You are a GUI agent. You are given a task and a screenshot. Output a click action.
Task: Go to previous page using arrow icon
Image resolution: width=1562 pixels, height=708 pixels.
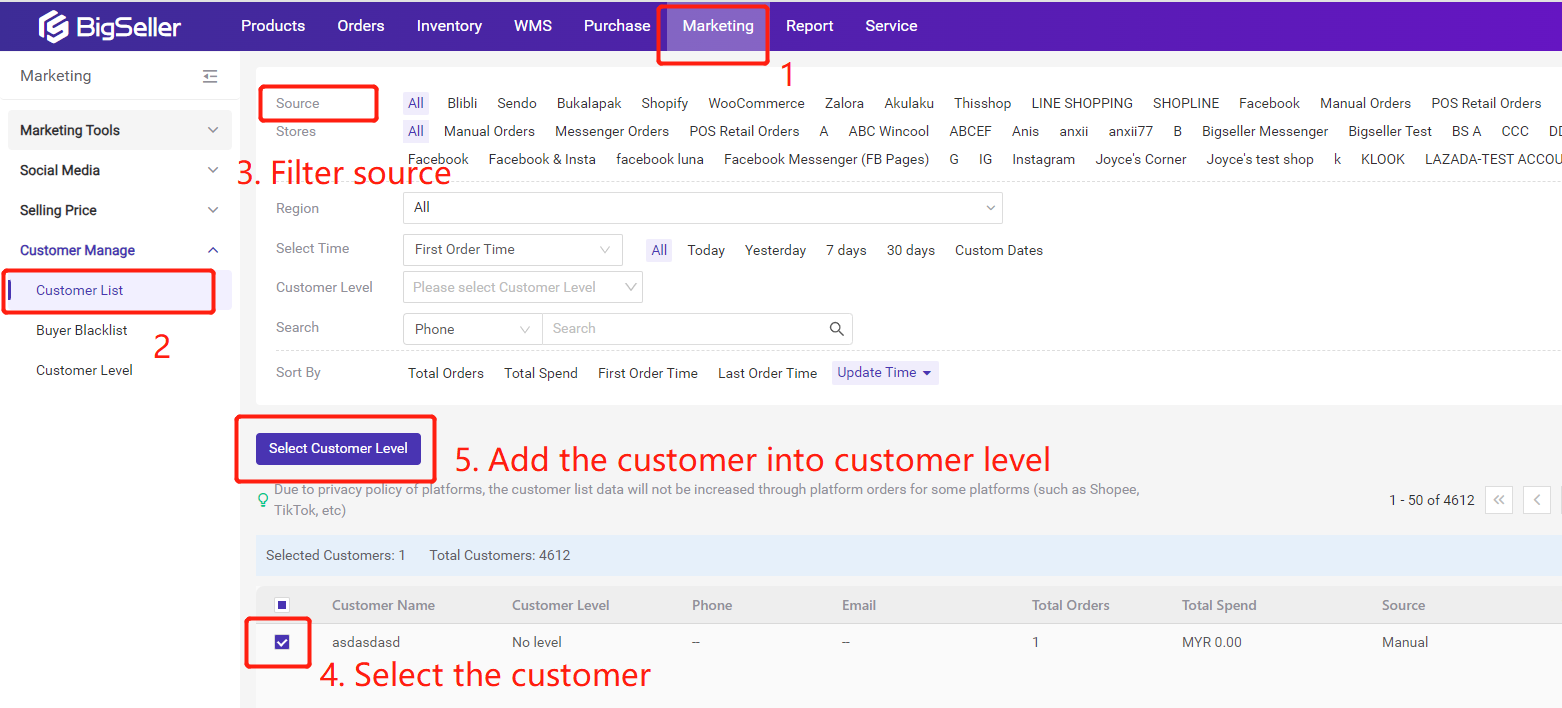click(x=1536, y=499)
